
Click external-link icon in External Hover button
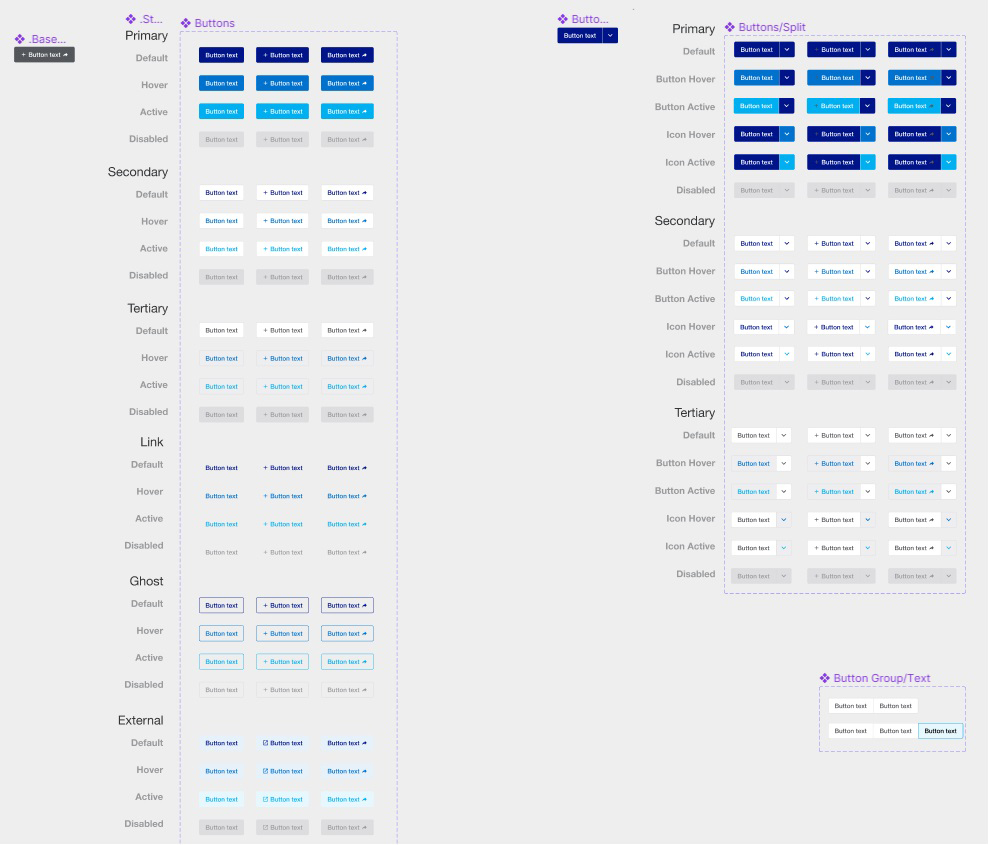pyautogui.click(x=265, y=771)
